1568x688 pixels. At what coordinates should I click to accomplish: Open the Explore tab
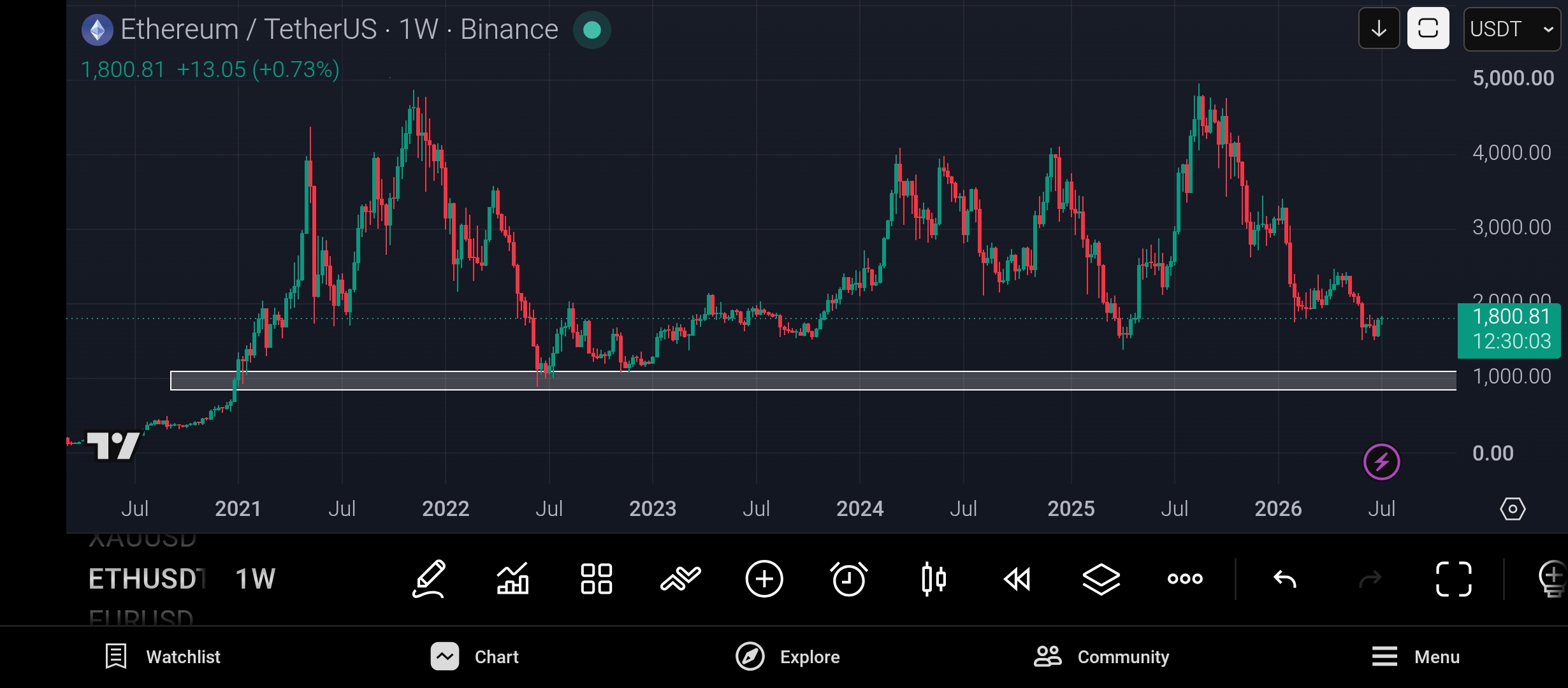point(788,657)
